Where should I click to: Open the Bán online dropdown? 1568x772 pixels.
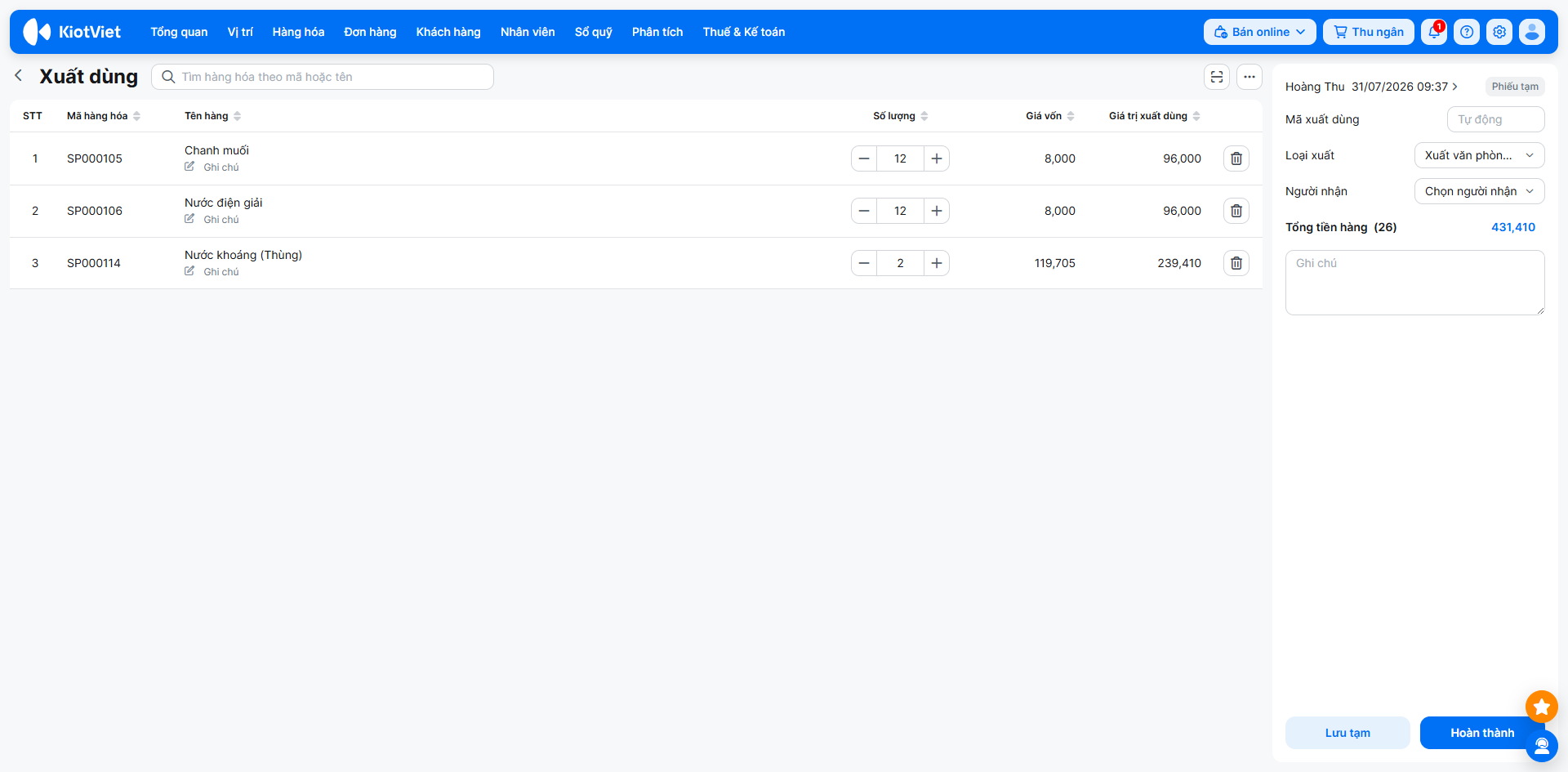tap(1259, 32)
